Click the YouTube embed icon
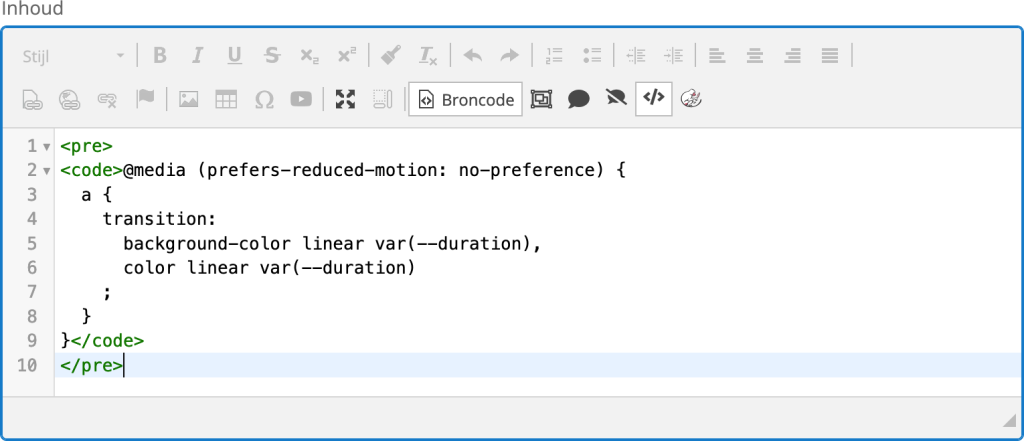This screenshot has width=1024, height=441. (301, 99)
